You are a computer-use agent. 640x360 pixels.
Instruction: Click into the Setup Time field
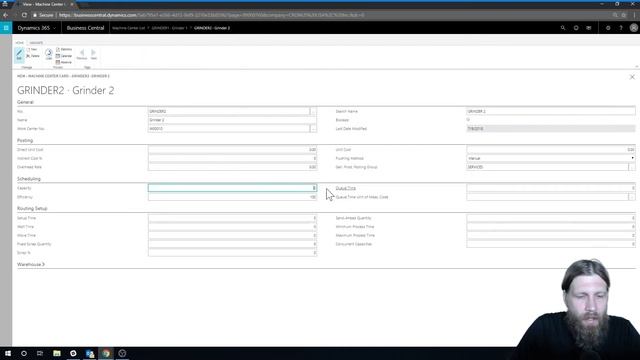pos(232,218)
